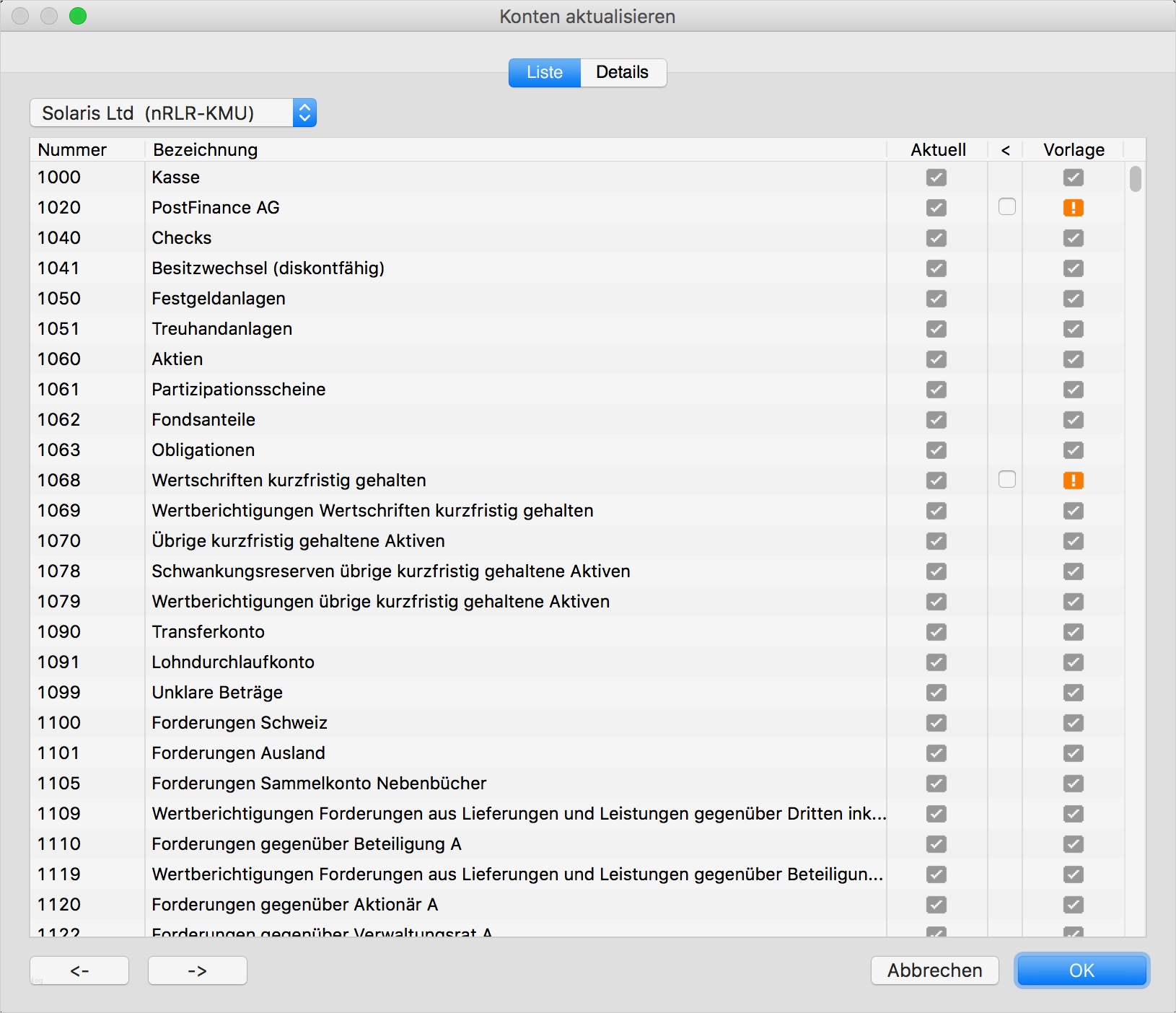Click the right arrow '->' button
The height and width of the screenshot is (1013, 1176).
(x=197, y=970)
